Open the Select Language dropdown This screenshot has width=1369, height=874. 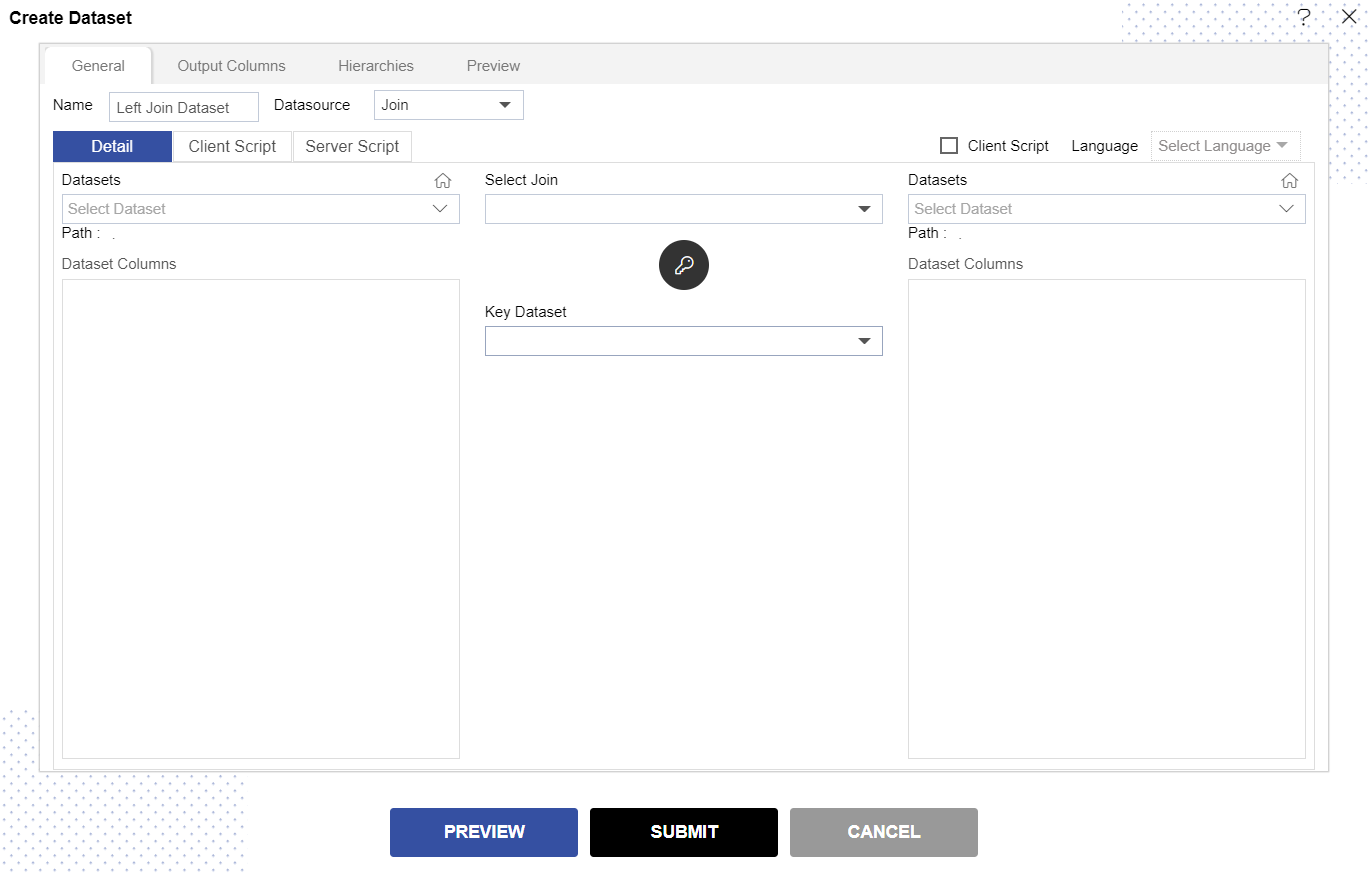1225,146
